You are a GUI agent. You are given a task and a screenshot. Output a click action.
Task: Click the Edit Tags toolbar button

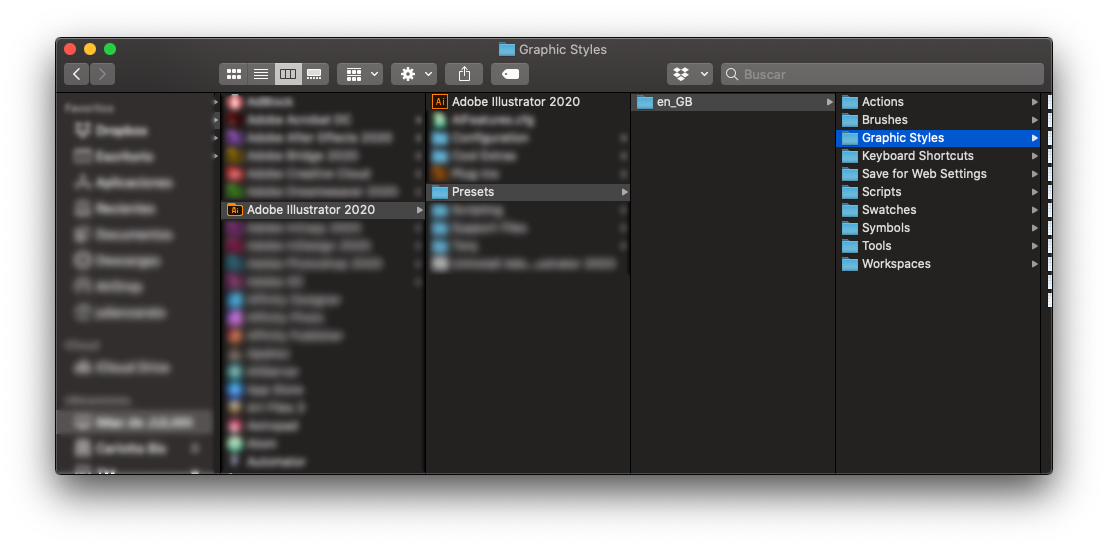click(x=510, y=74)
